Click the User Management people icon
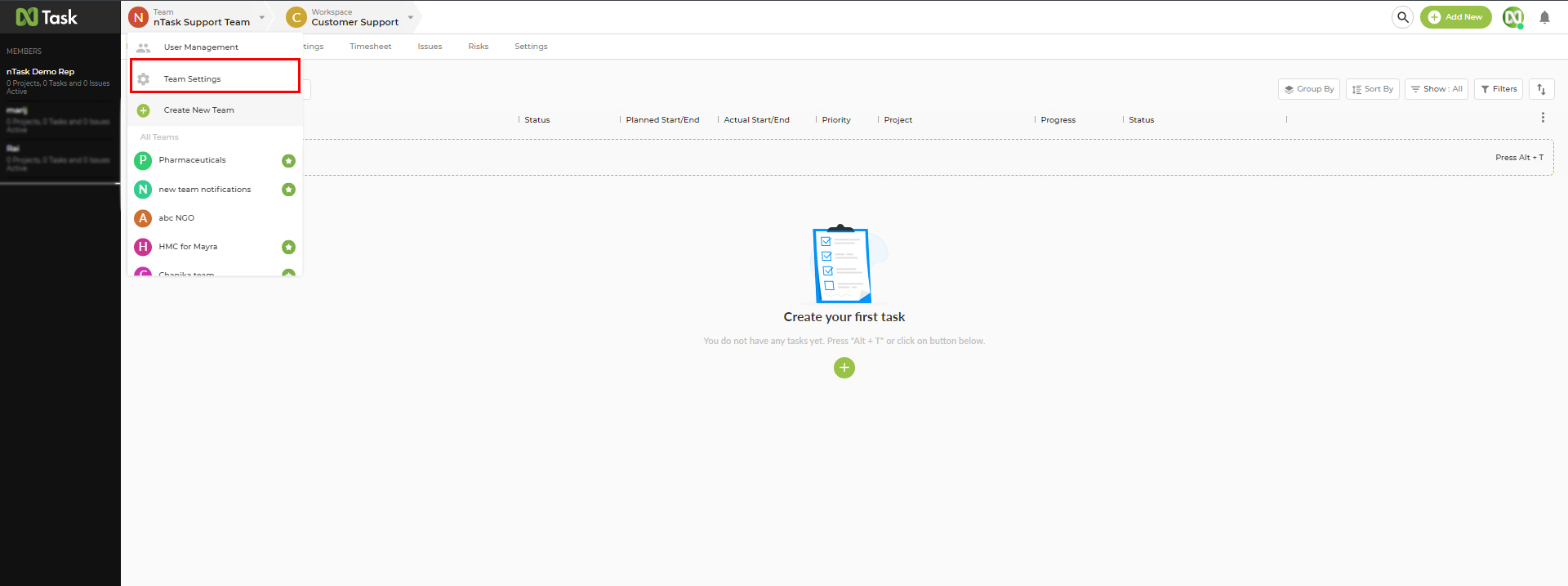This screenshot has width=1568, height=586. pyautogui.click(x=143, y=47)
